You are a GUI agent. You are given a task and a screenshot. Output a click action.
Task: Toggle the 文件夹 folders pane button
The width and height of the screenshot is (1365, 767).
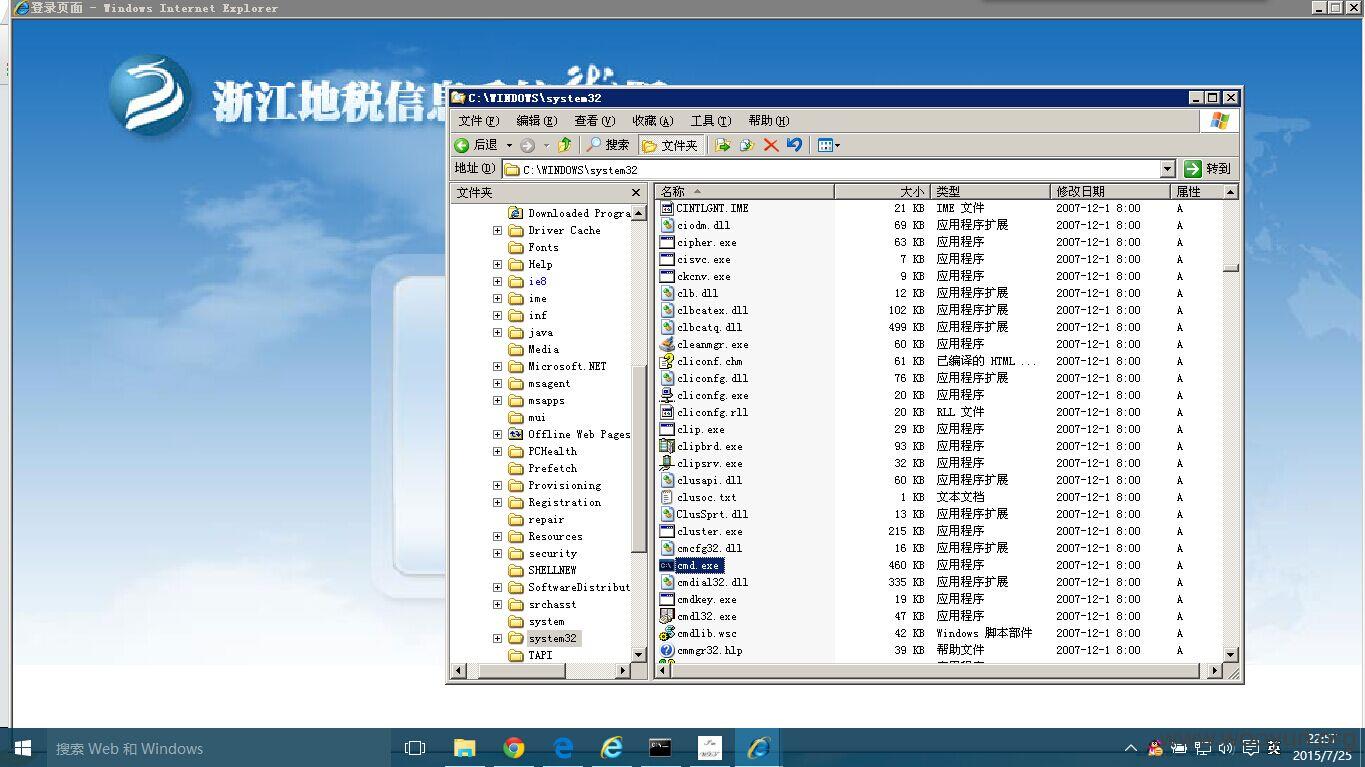tap(670, 145)
